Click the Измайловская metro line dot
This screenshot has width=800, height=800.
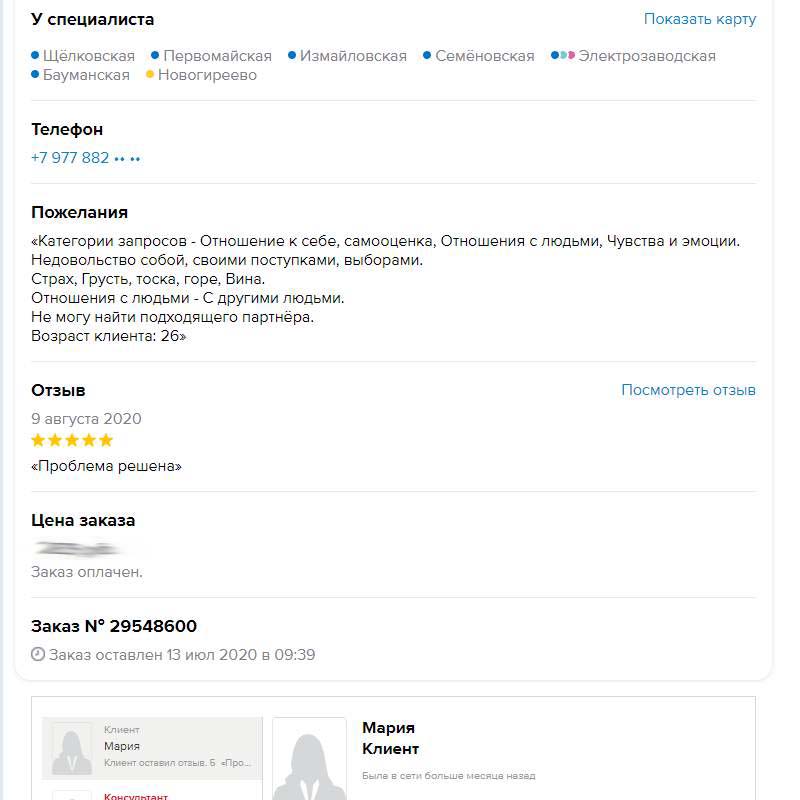tap(292, 56)
